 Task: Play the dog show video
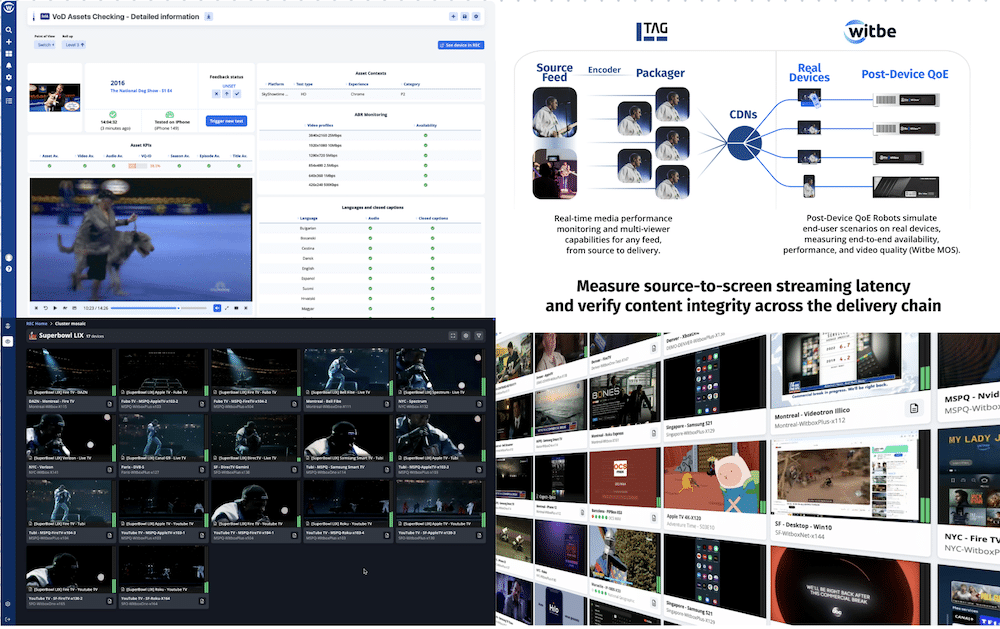[x=55, y=308]
